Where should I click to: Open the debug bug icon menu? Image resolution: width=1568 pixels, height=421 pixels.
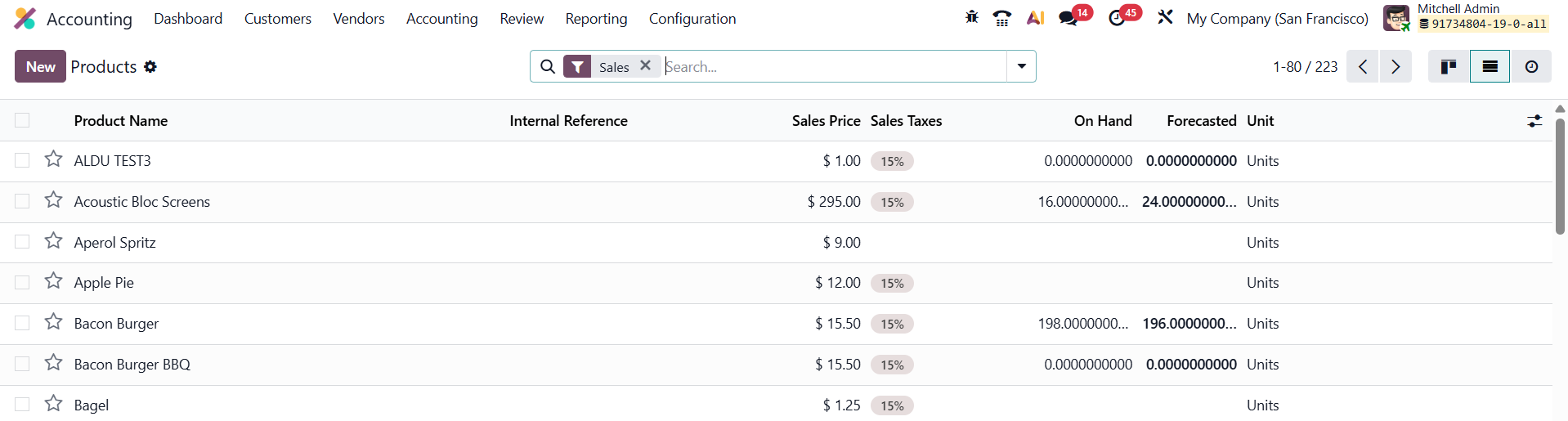click(971, 17)
